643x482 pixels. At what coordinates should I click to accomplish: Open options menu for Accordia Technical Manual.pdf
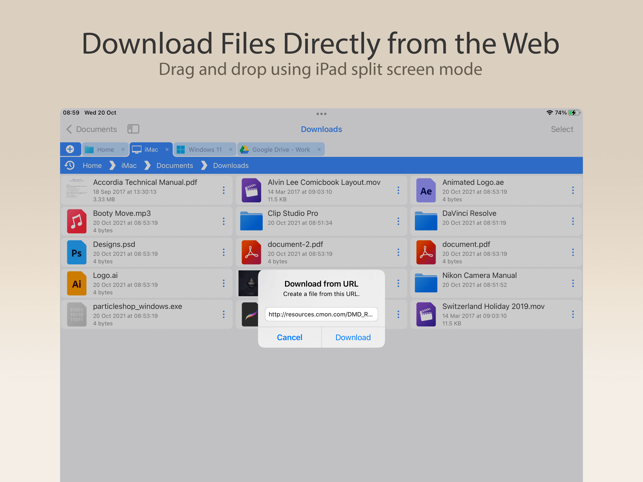coord(223,190)
